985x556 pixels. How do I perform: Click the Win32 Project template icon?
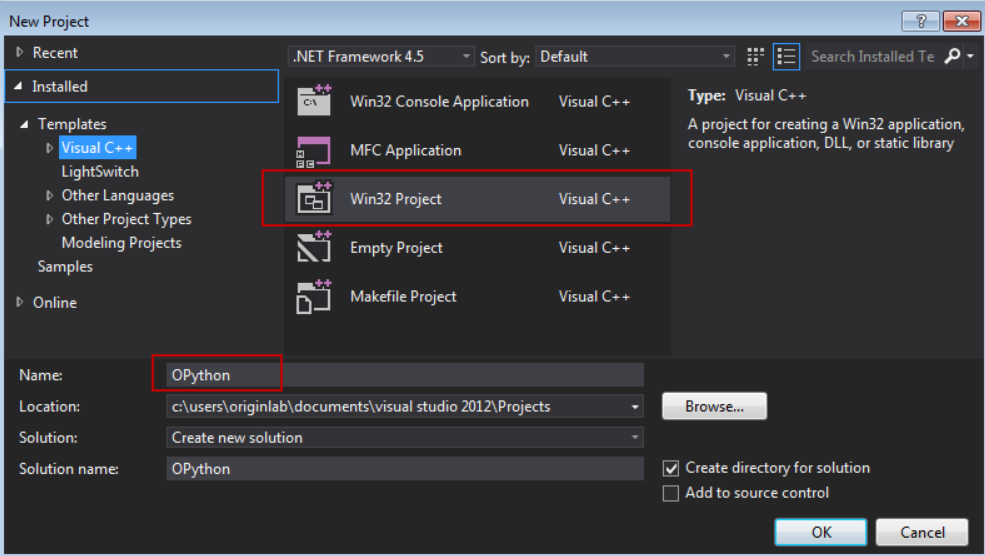coord(313,199)
